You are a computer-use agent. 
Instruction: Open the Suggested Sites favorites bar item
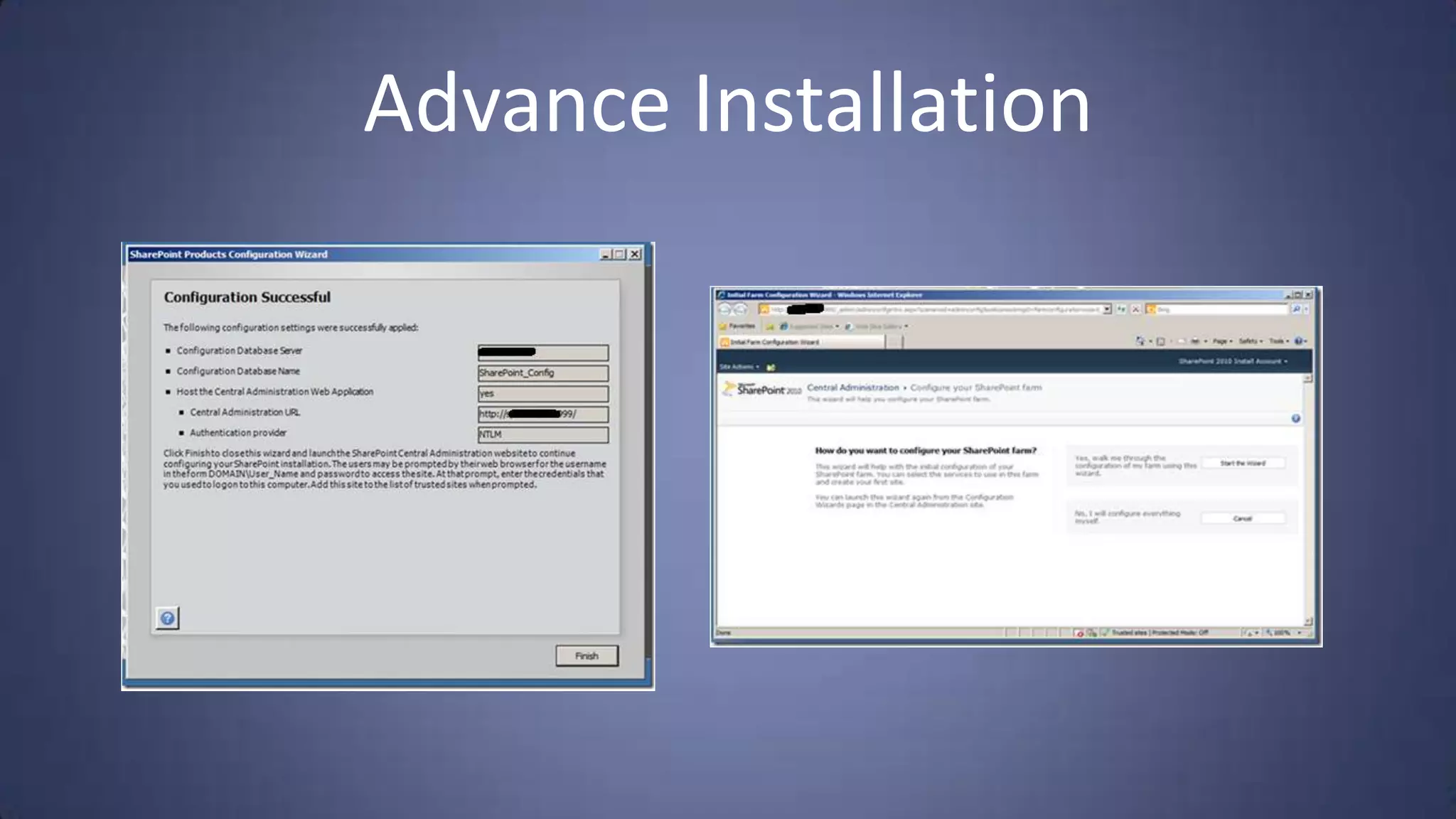[809, 326]
